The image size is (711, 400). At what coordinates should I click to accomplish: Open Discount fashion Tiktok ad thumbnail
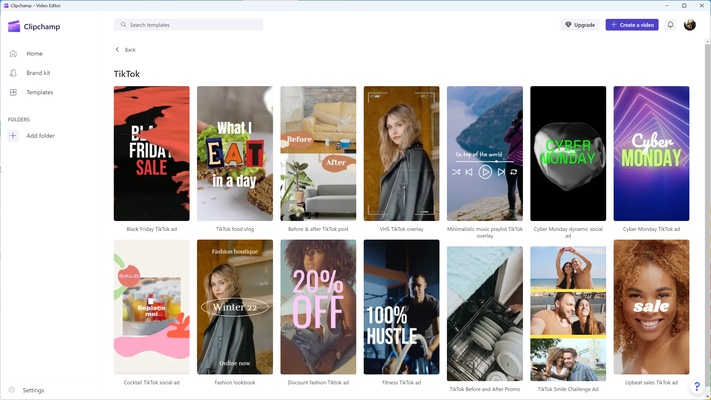[x=318, y=307]
